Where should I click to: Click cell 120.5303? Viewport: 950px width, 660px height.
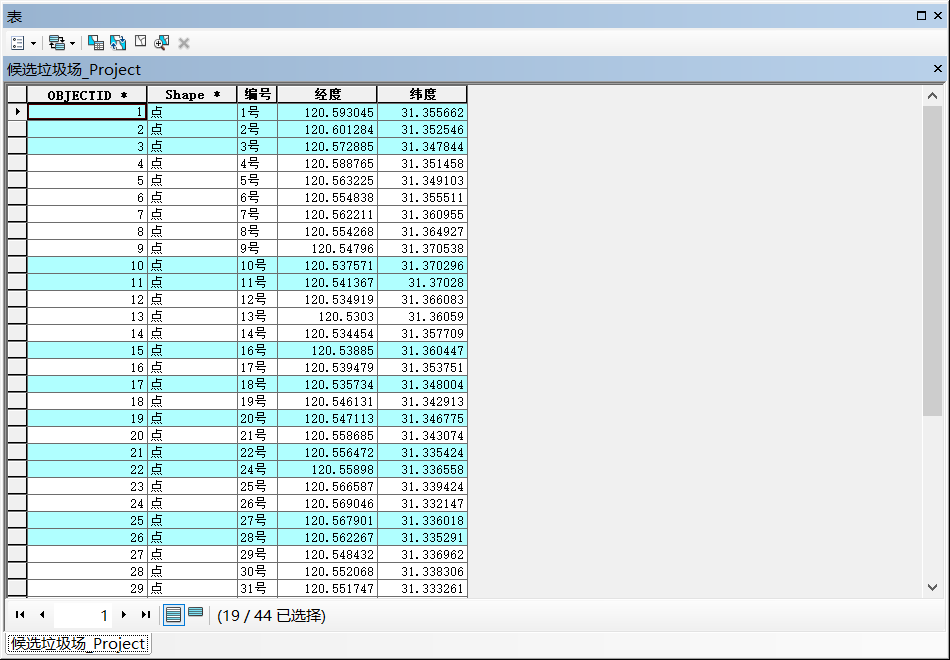coord(327,316)
